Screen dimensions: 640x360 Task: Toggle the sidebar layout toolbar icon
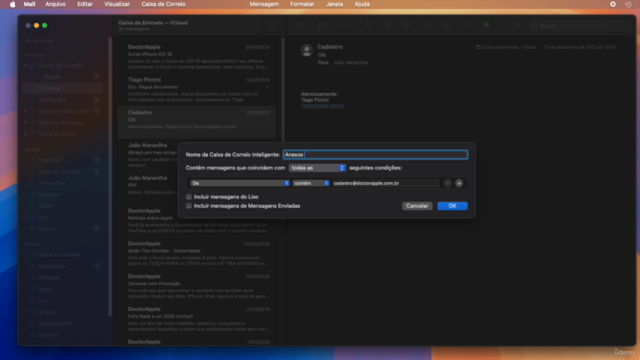[300, 25]
